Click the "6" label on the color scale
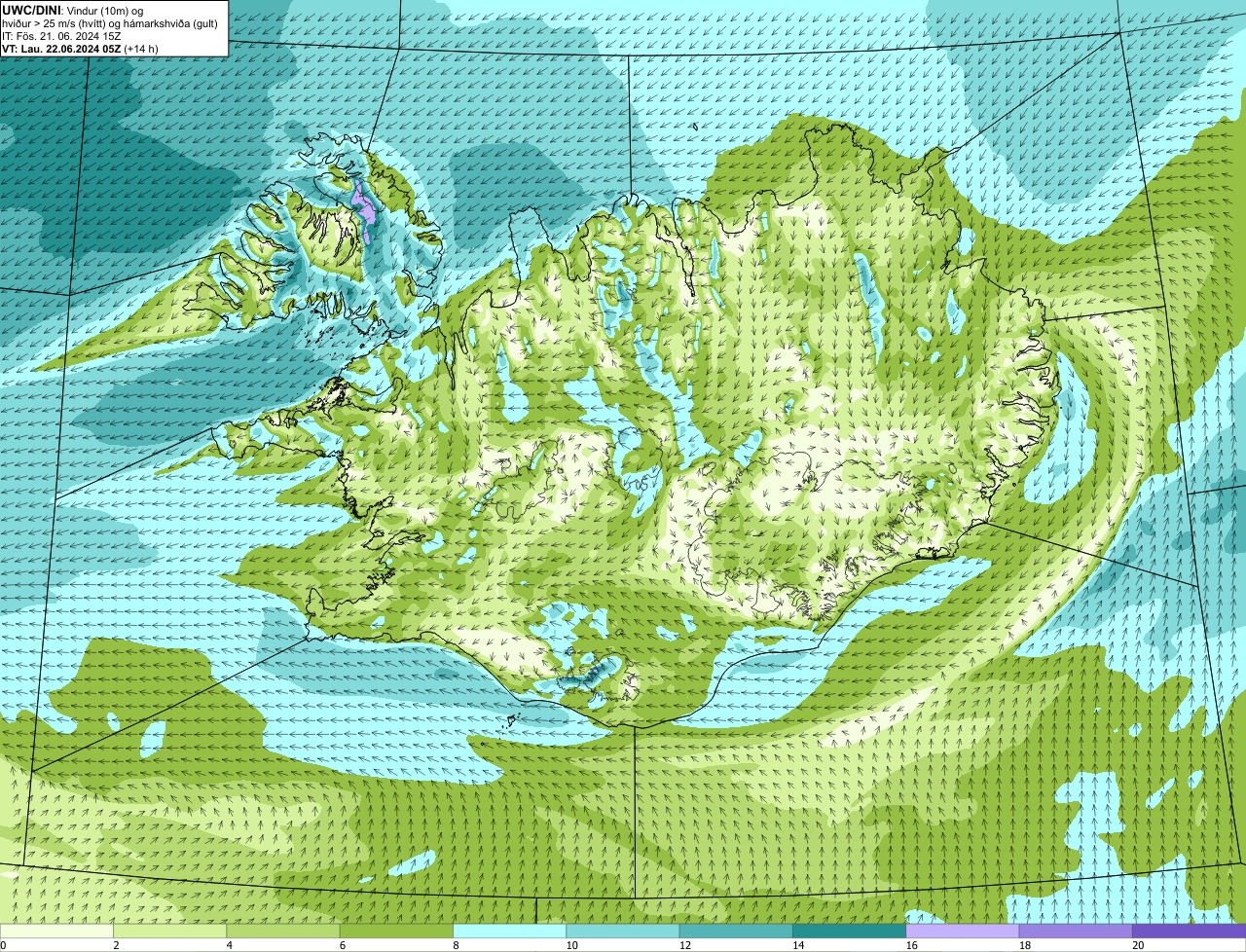This screenshot has width=1246, height=952. click(x=343, y=945)
